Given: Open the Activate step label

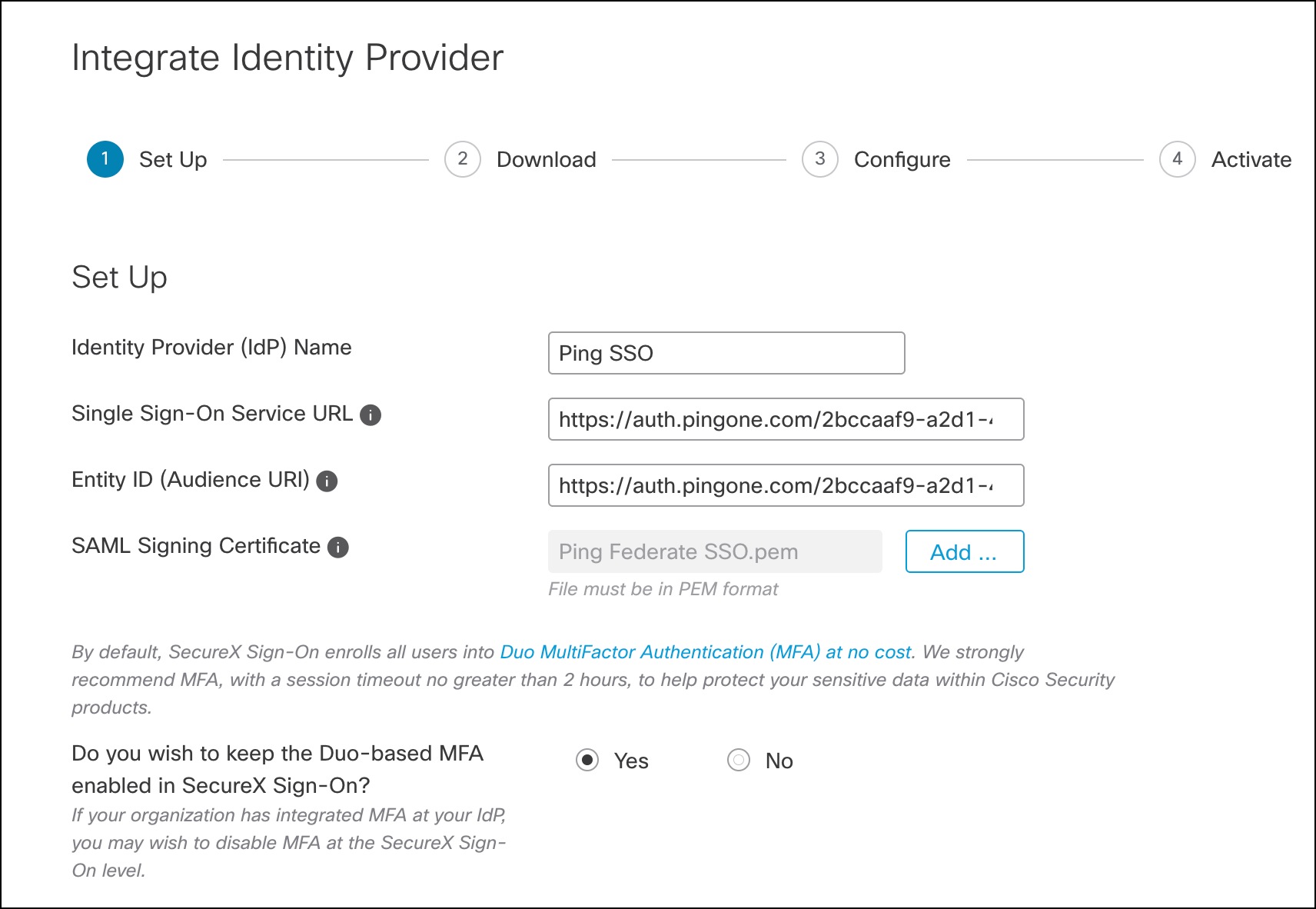Looking at the screenshot, I should click(x=1251, y=159).
